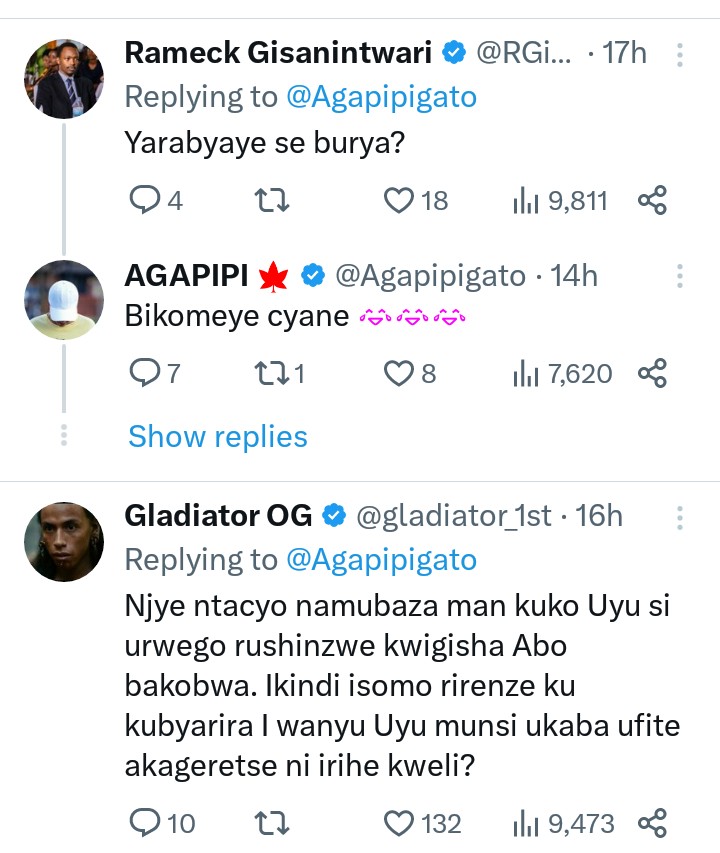This screenshot has height=853, width=720.
Task: Open more options on Rameck's tweet
Action: (x=680, y=54)
